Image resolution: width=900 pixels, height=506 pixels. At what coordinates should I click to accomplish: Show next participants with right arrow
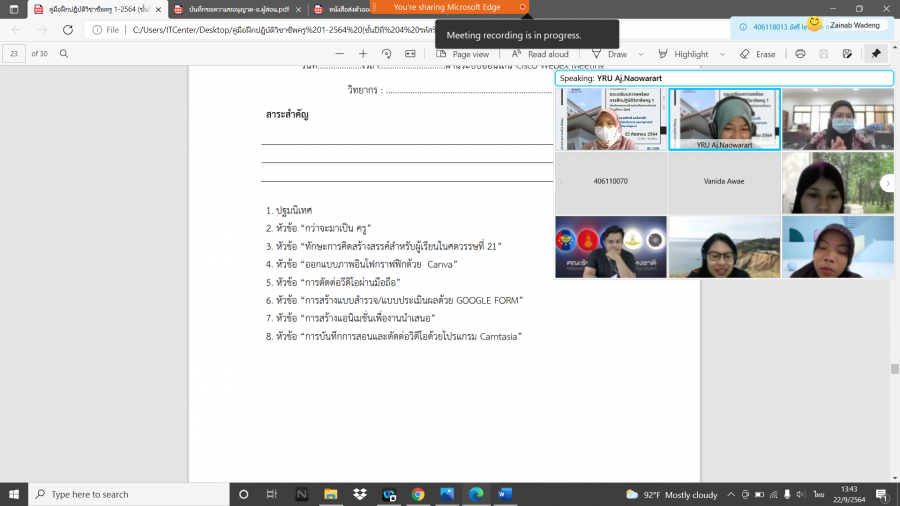click(886, 183)
